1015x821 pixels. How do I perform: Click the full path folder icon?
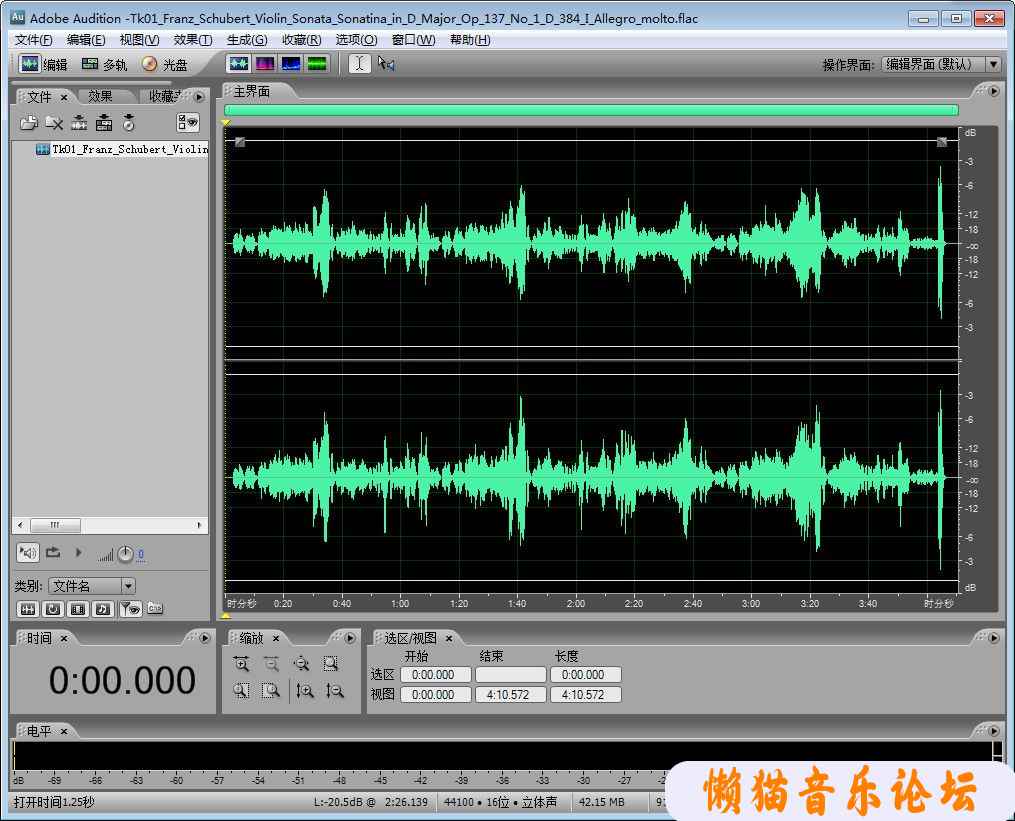pyautogui.click(x=155, y=608)
